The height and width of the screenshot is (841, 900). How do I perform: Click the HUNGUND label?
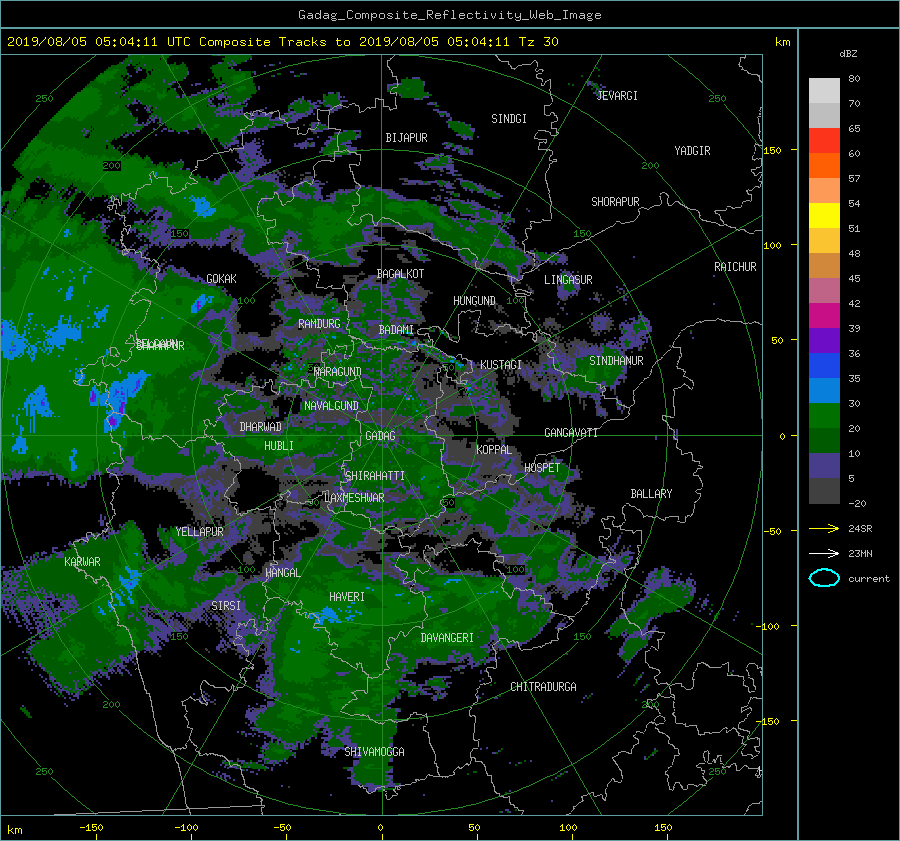pyautogui.click(x=474, y=301)
